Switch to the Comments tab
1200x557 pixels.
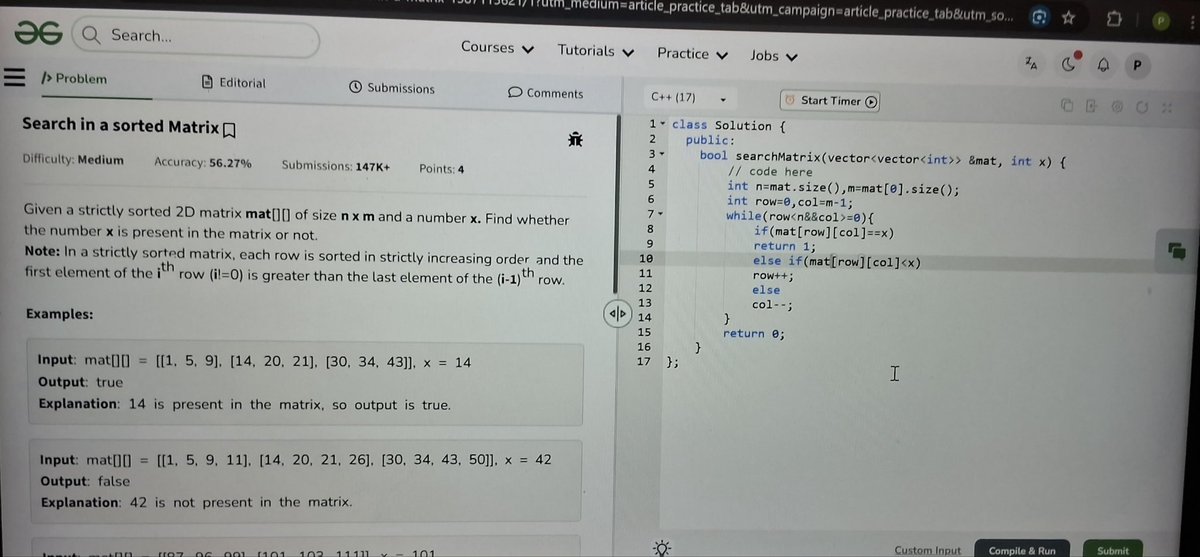(x=545, y=93)
